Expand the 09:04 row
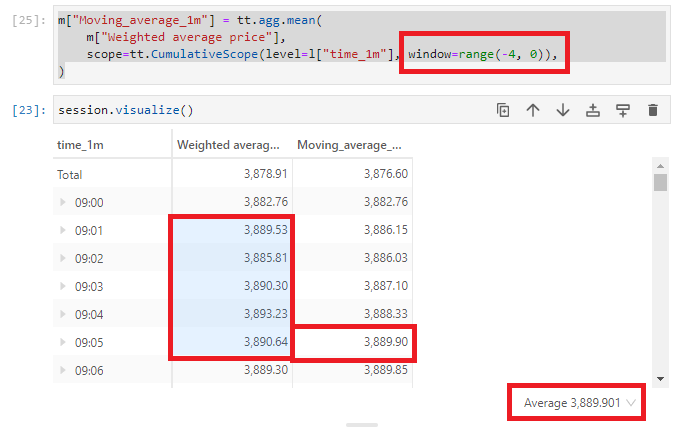This screenshot has width=675, height=433. 63,314
